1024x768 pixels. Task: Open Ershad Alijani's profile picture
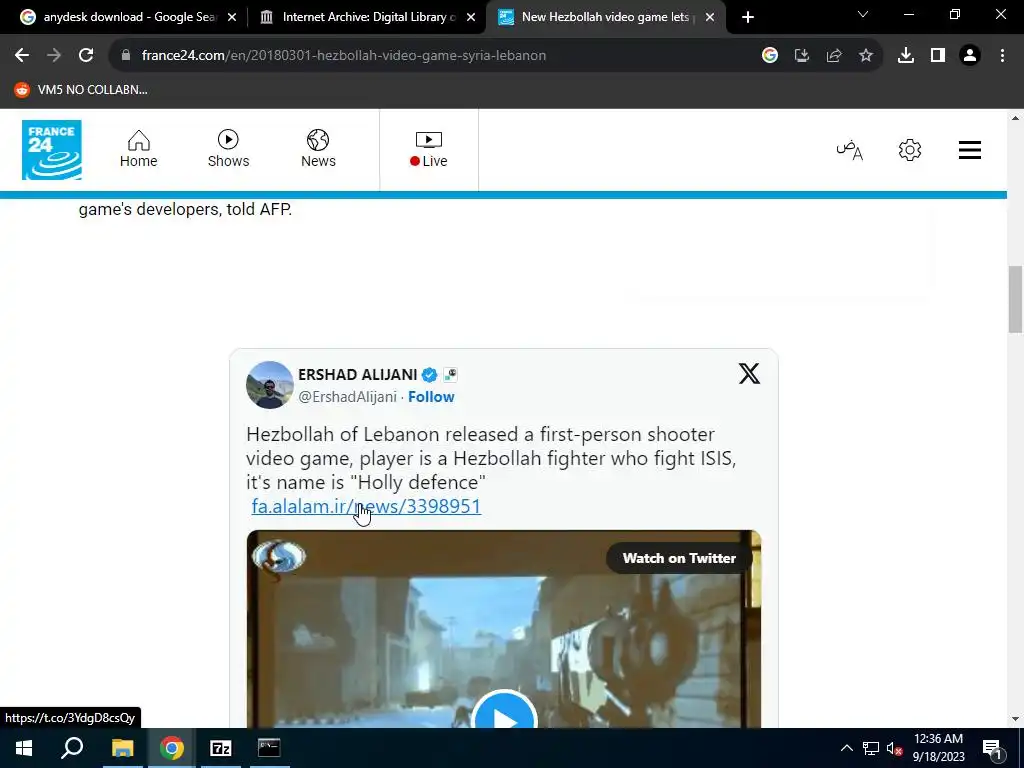click(x=270, y=385)
